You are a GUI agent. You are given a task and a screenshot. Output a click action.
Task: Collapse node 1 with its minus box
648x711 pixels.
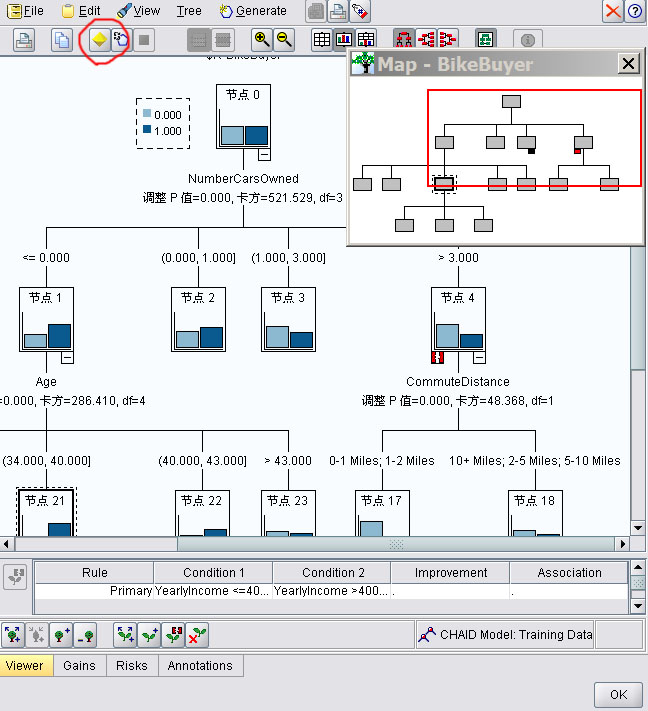(67, 358)
